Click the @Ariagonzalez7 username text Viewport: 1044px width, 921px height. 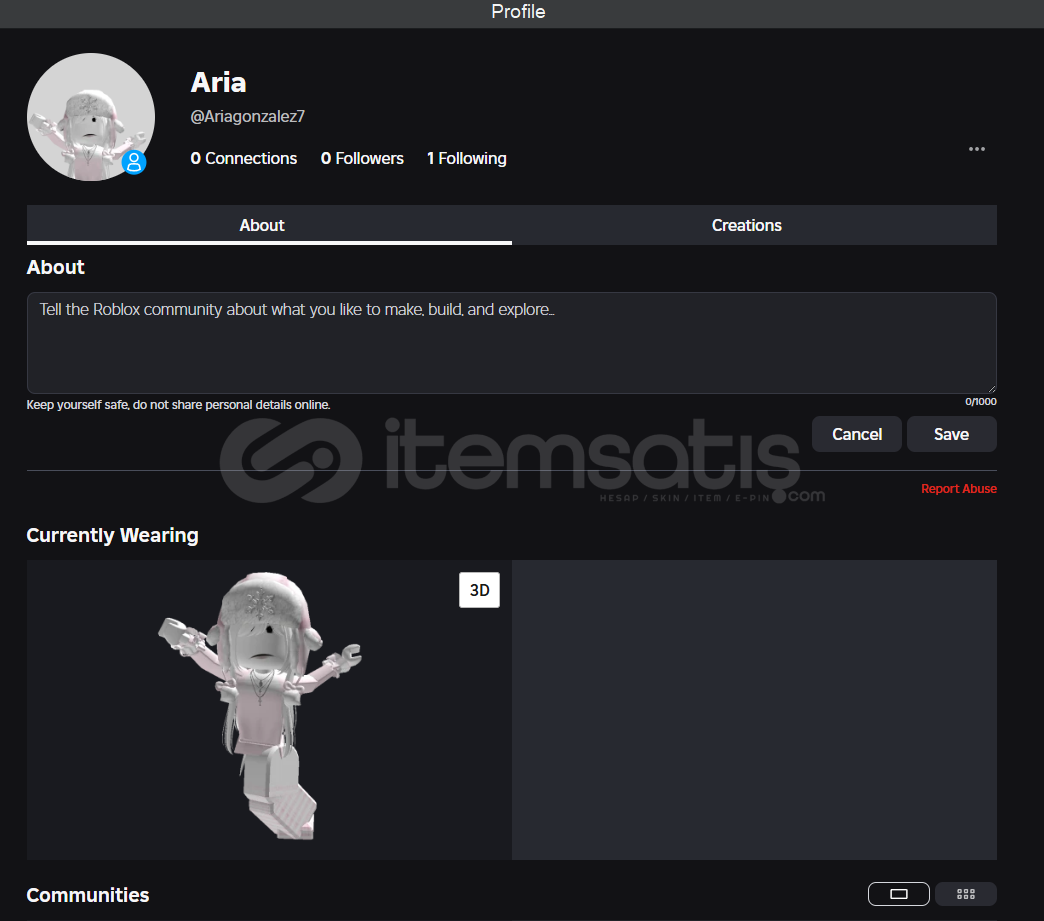(248, 117)
